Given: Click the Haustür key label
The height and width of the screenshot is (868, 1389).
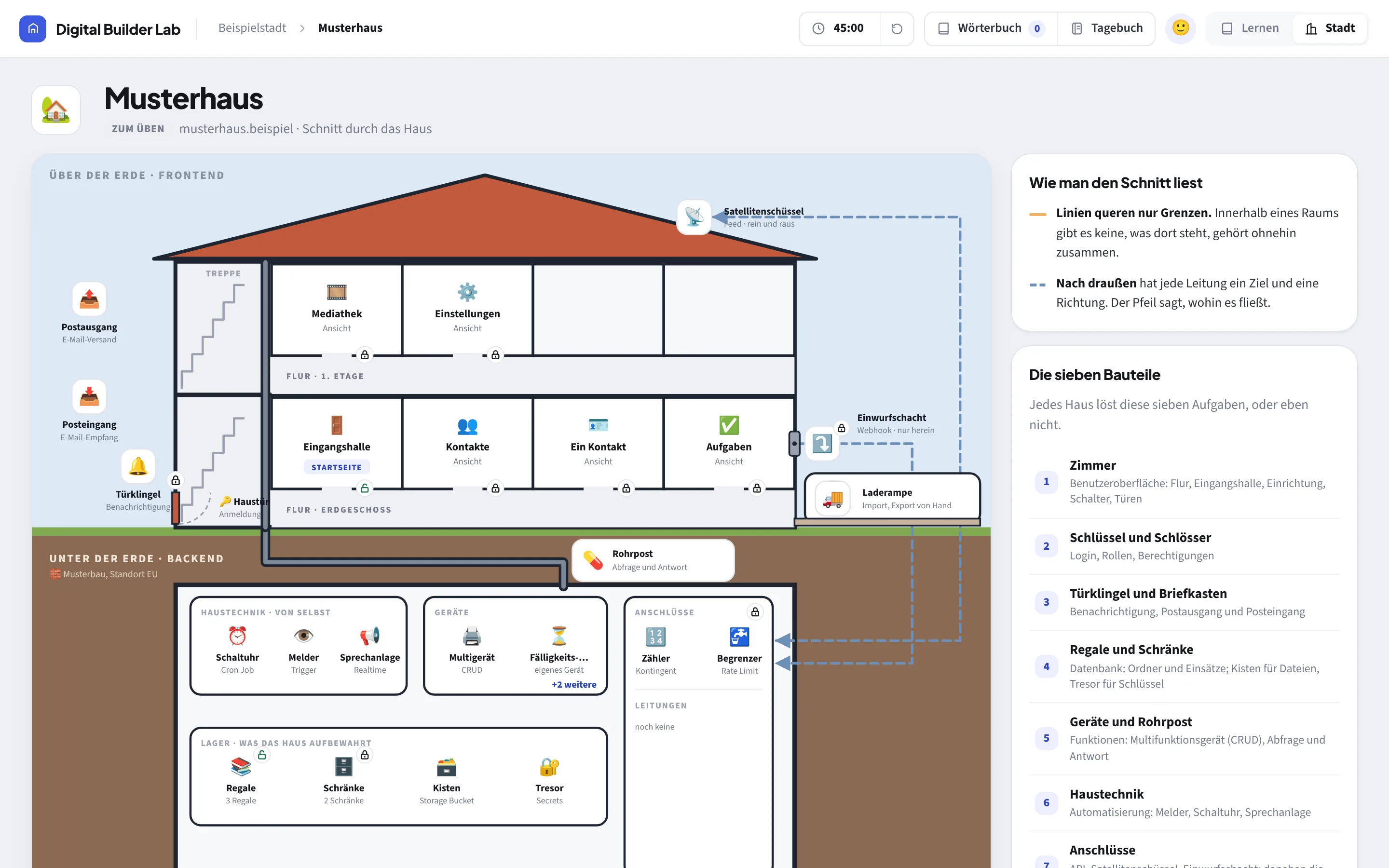Looking at the screenshot, I should [x=244, y=501].
